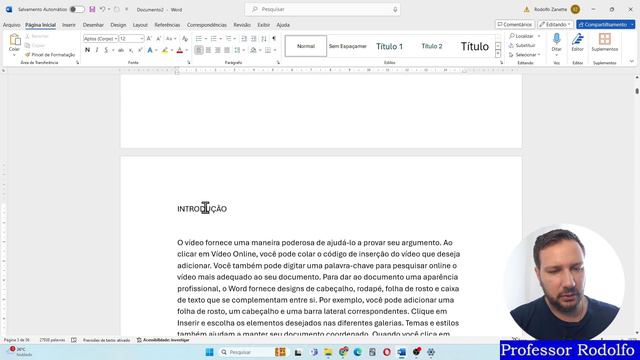Align text left
Viewport: 640px width, 360px height.
199,50
